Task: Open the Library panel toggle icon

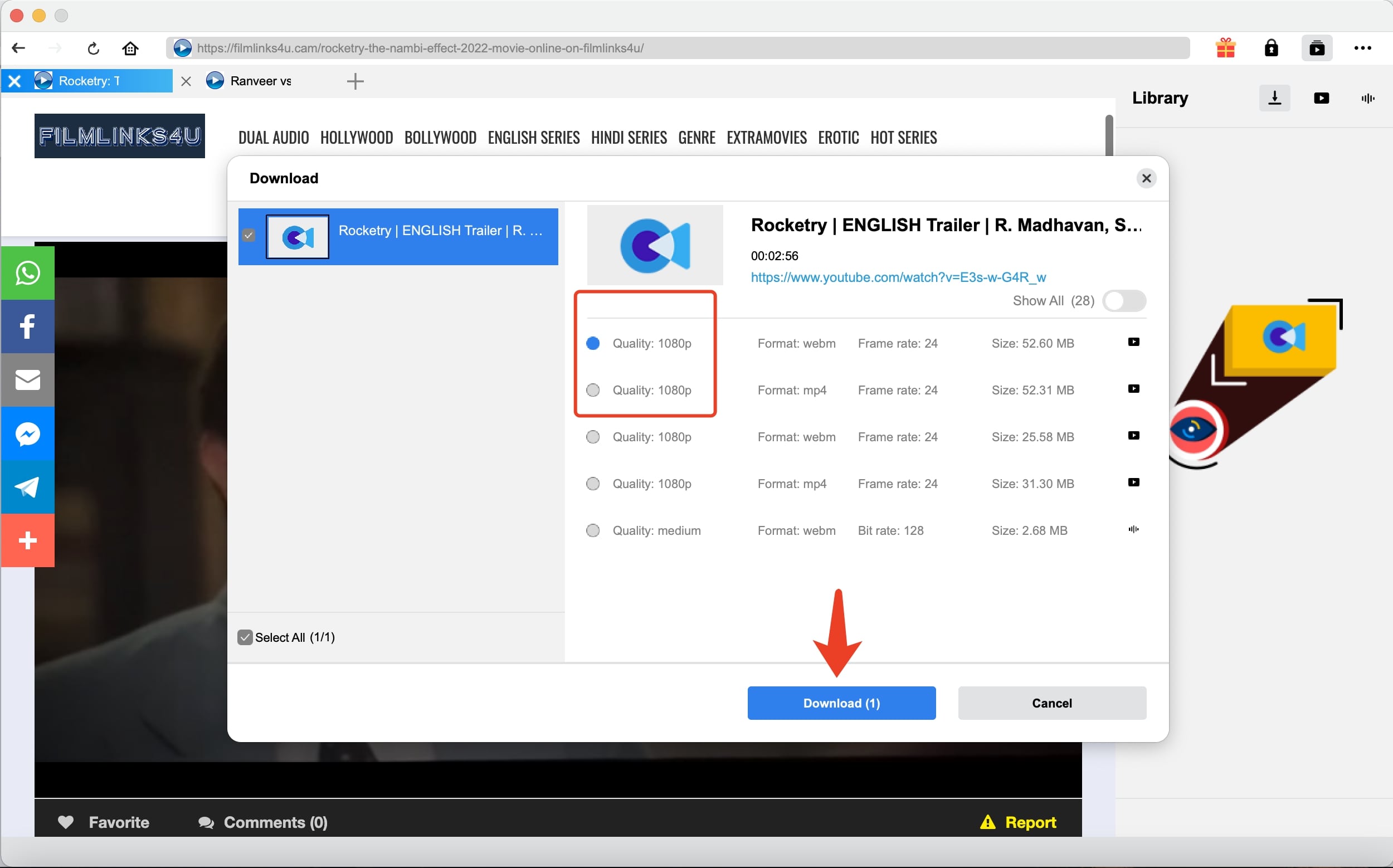Action: click(1316, 48)
